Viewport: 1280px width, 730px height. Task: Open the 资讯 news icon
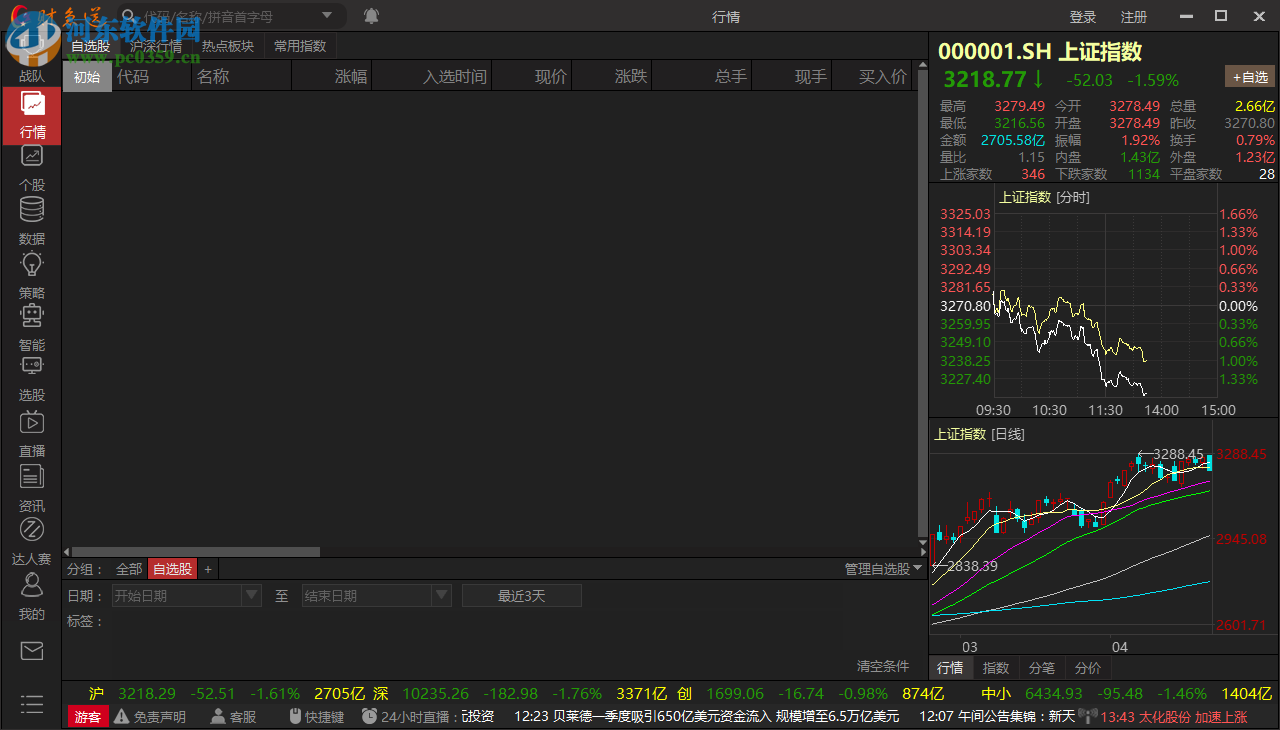click(32, 476)
